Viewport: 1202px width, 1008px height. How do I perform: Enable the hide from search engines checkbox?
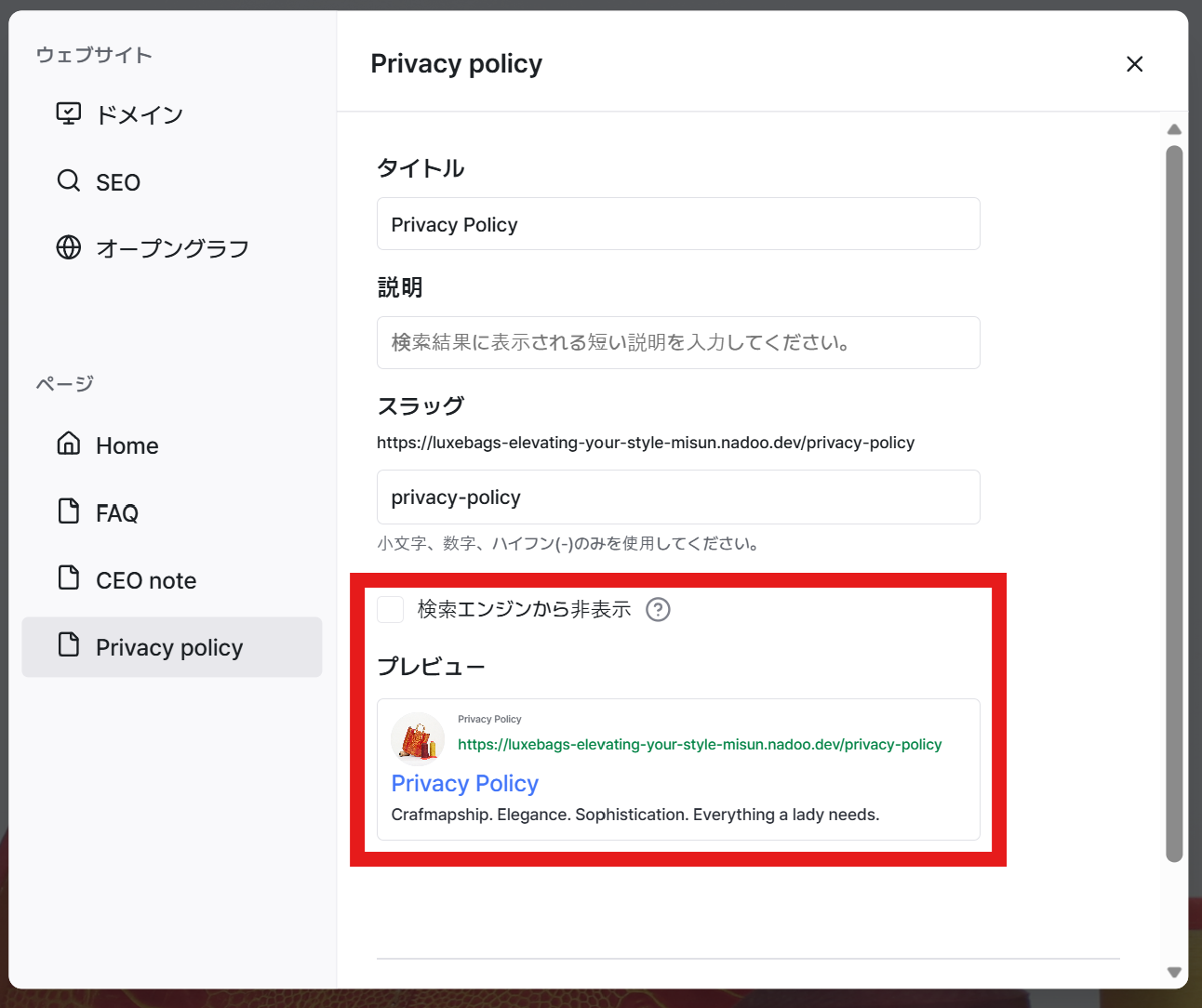pos(391,610)
